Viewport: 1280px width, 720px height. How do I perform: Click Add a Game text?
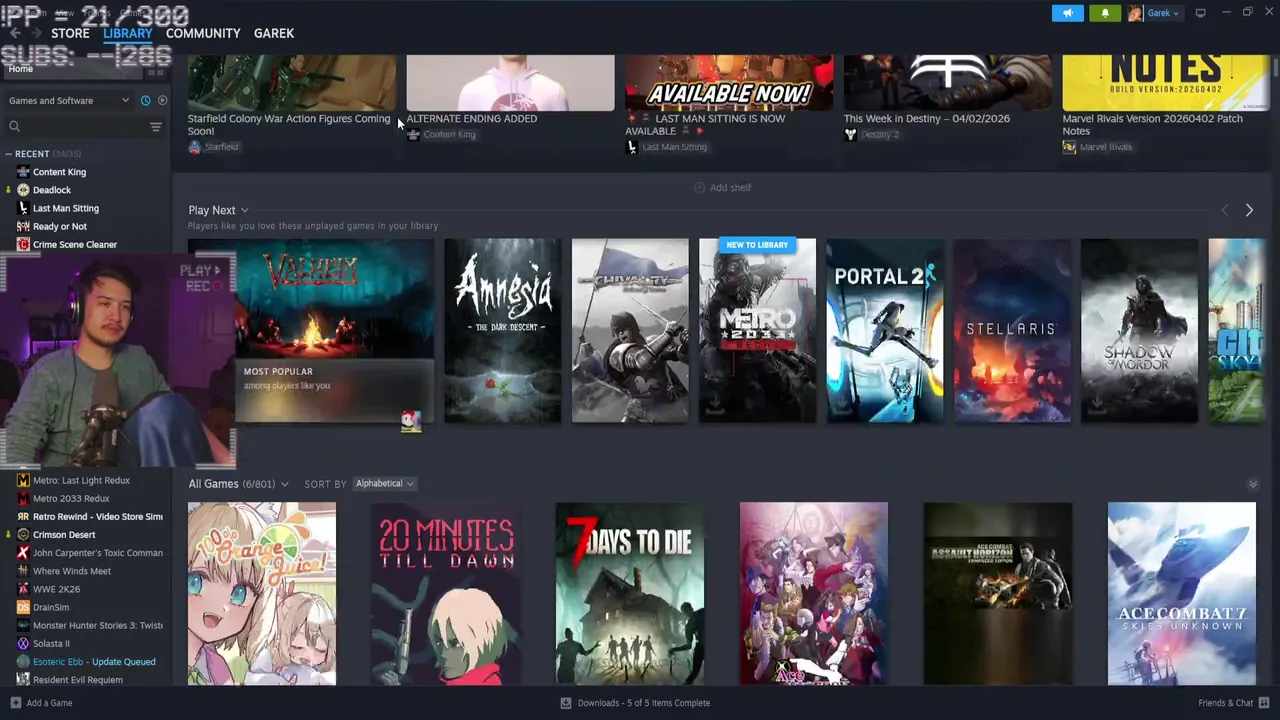(49, 703)
